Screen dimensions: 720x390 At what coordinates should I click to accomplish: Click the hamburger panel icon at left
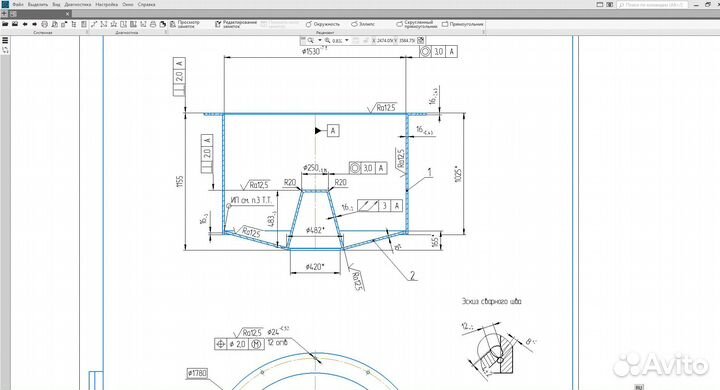[x=6, y=40]
